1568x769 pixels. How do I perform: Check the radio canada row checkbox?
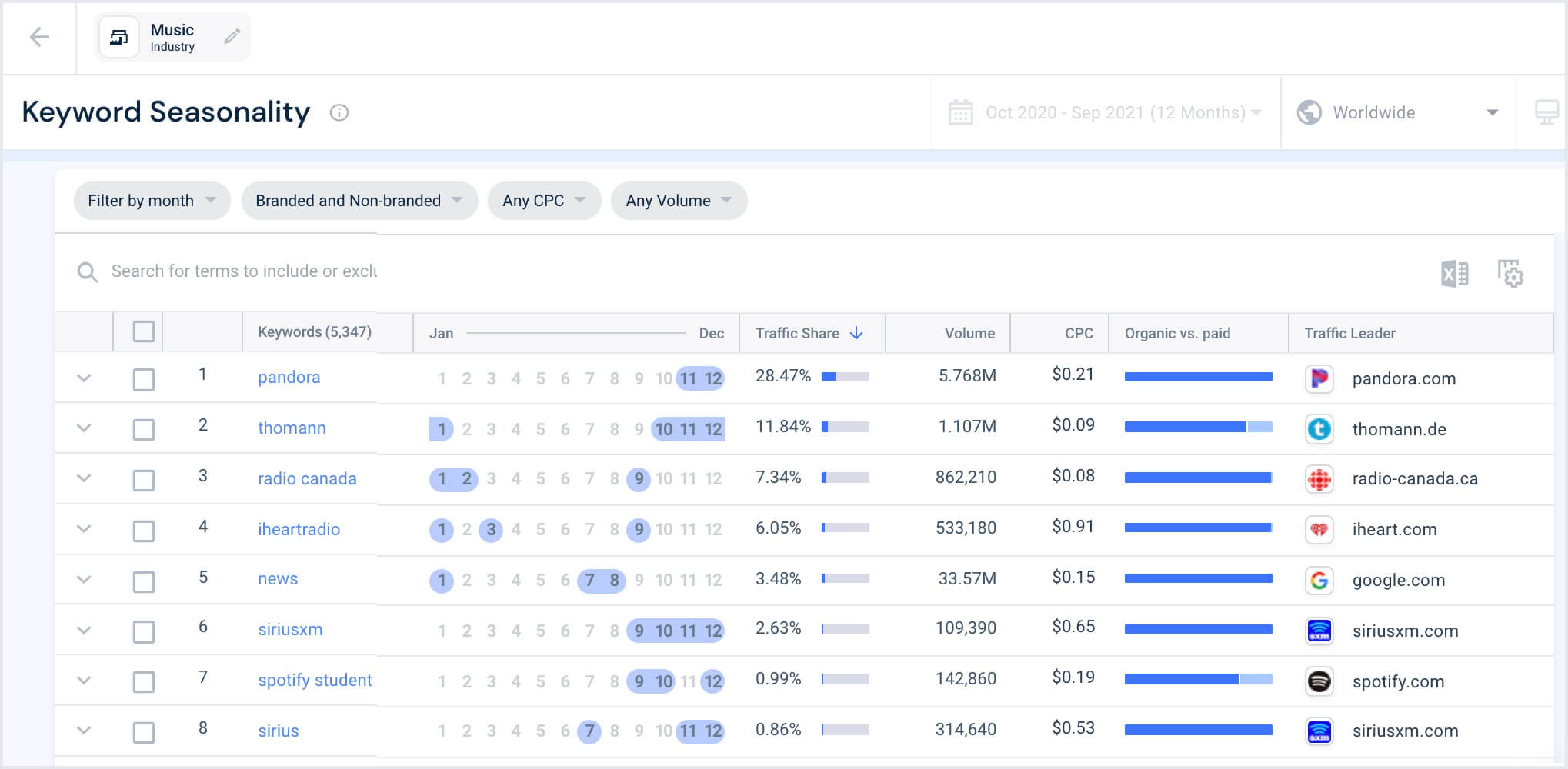tap(144, 481)
